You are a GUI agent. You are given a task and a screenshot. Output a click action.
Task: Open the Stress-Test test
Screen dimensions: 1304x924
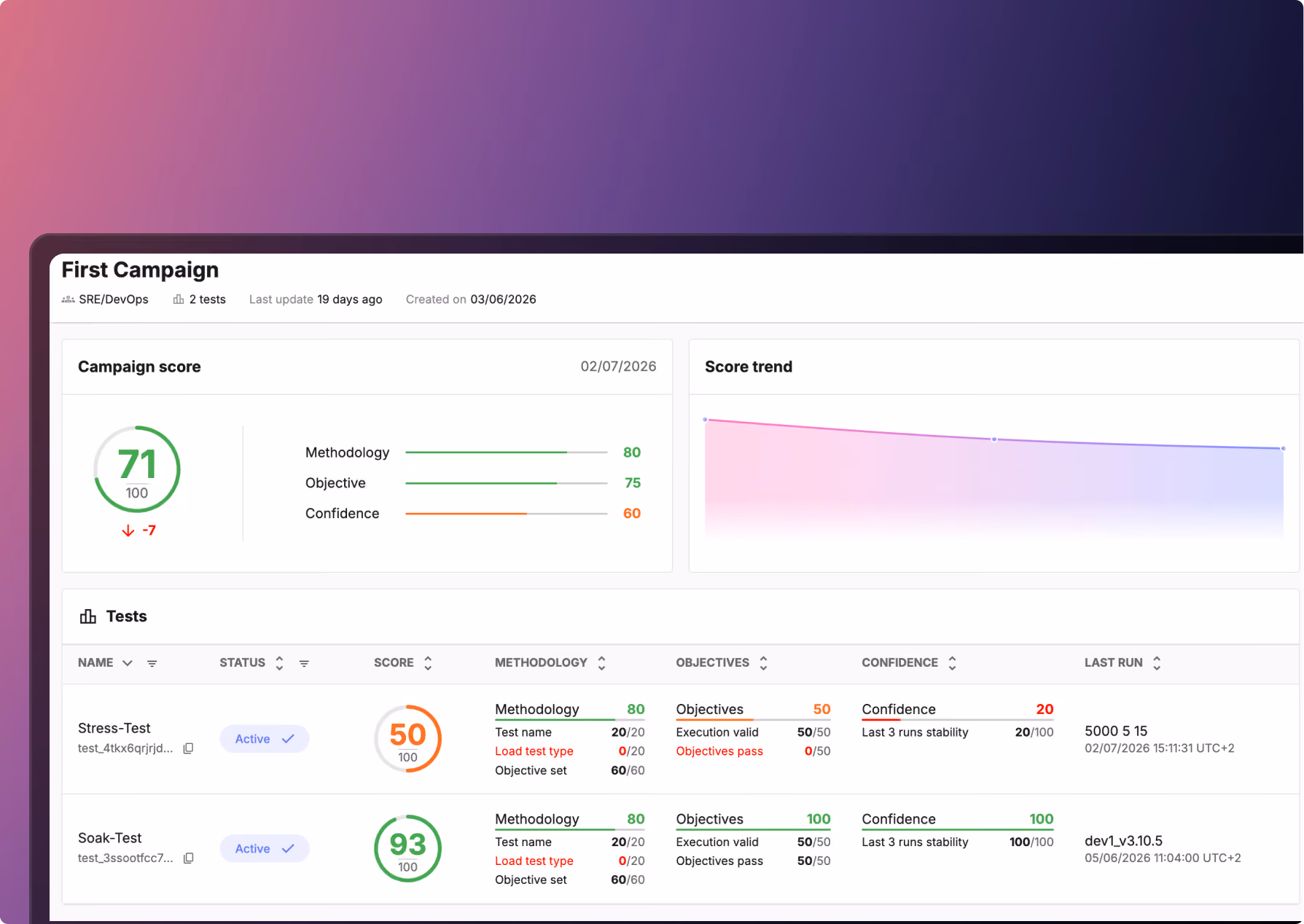click(114, 728)
